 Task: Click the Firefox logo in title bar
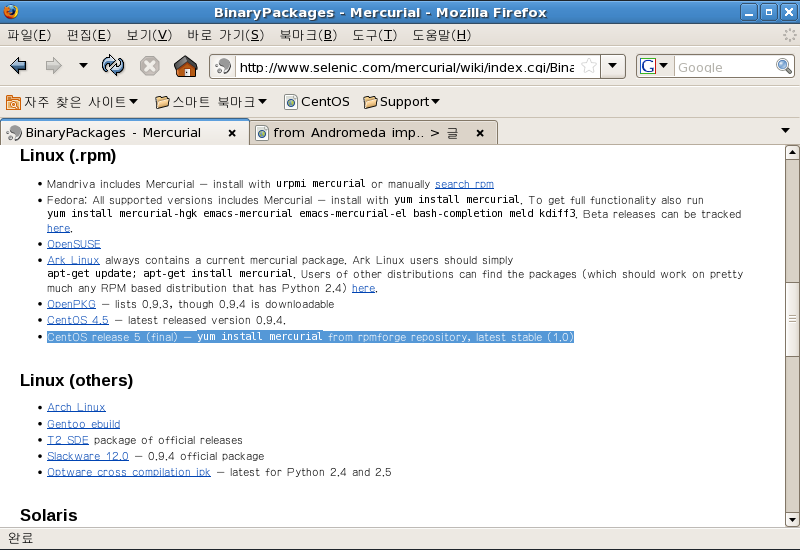11,11
